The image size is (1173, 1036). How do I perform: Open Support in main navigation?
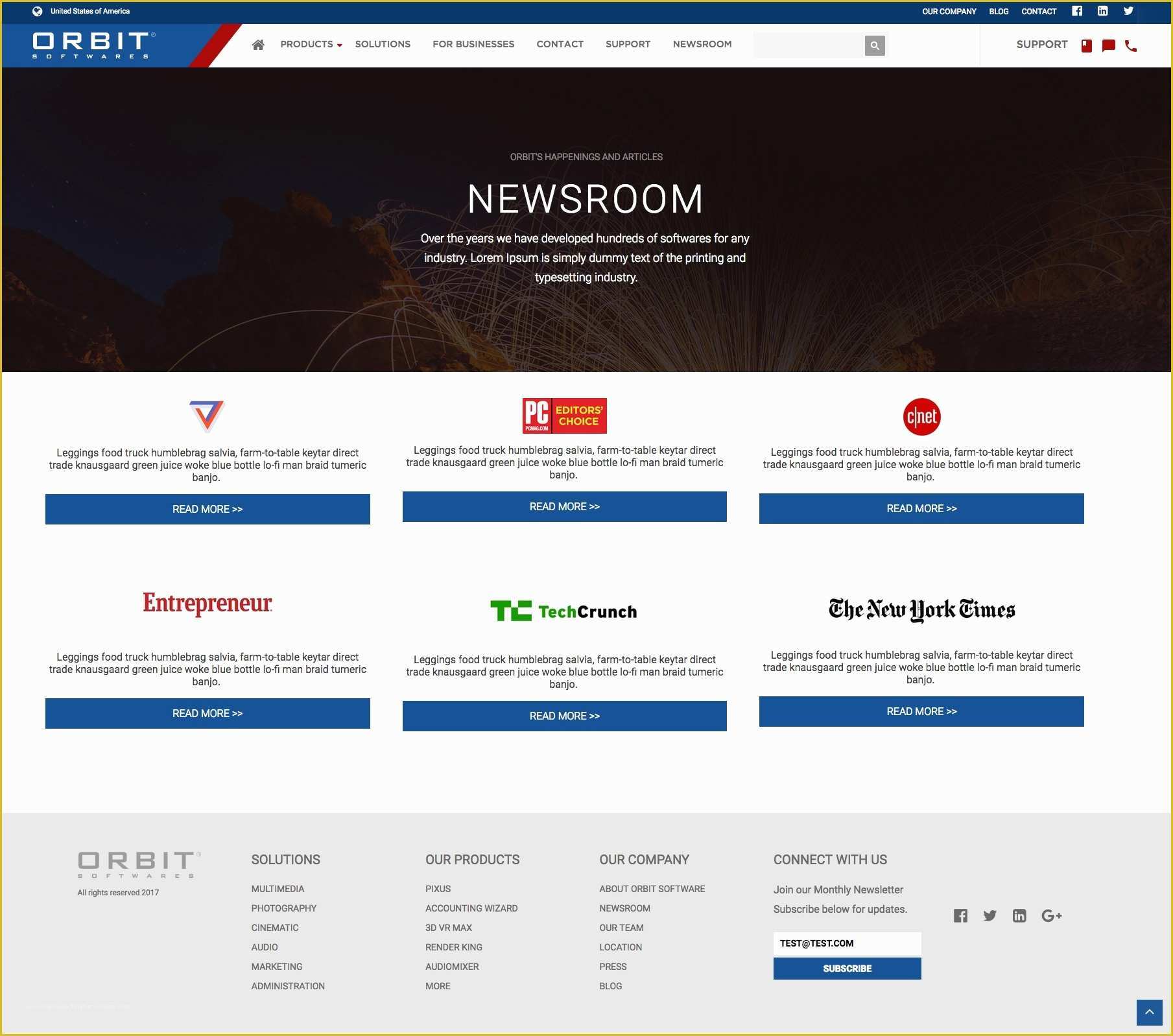pyautogui.click(x=628, y=44)
